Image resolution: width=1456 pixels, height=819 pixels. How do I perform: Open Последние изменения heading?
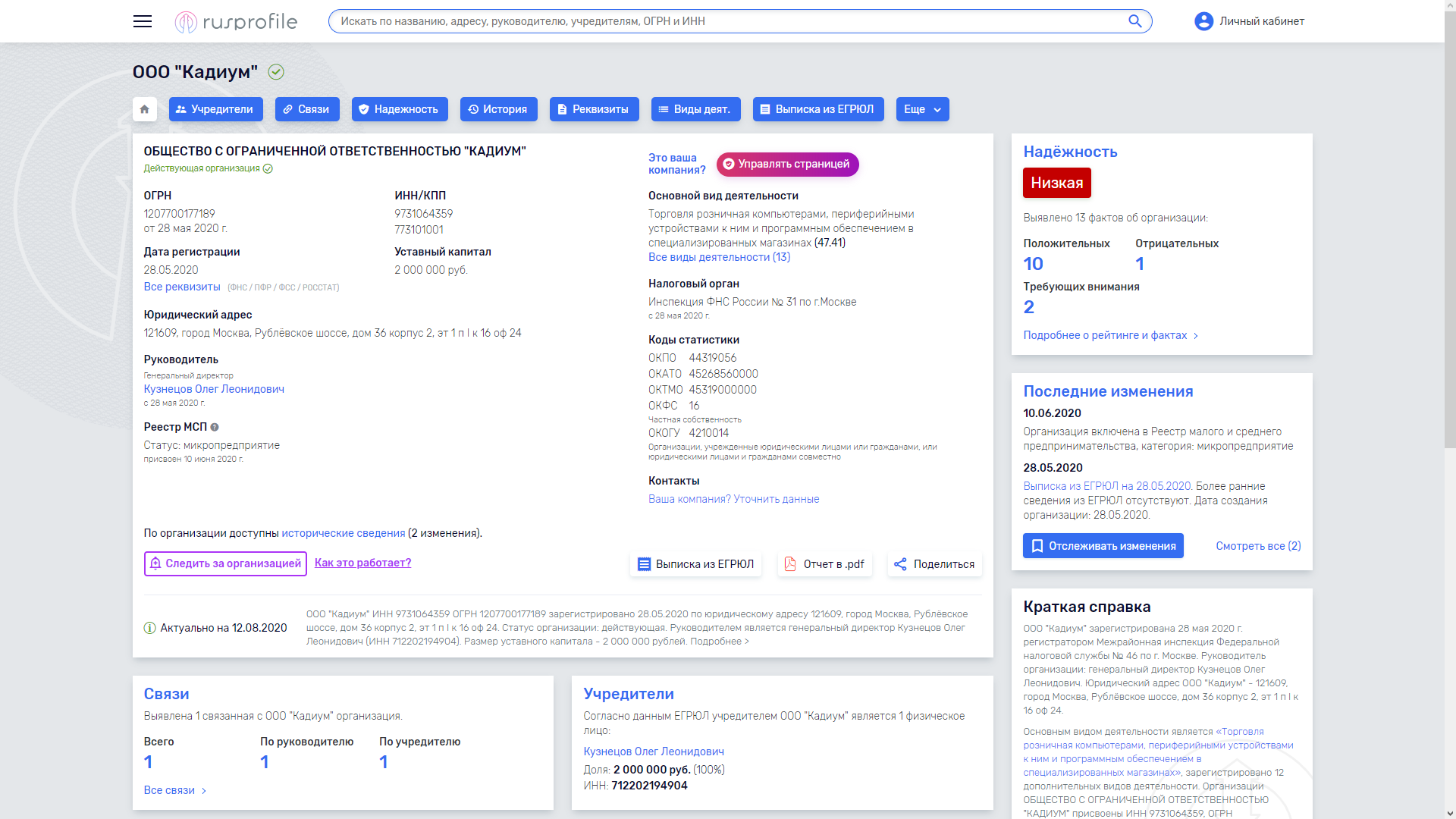1108,391
